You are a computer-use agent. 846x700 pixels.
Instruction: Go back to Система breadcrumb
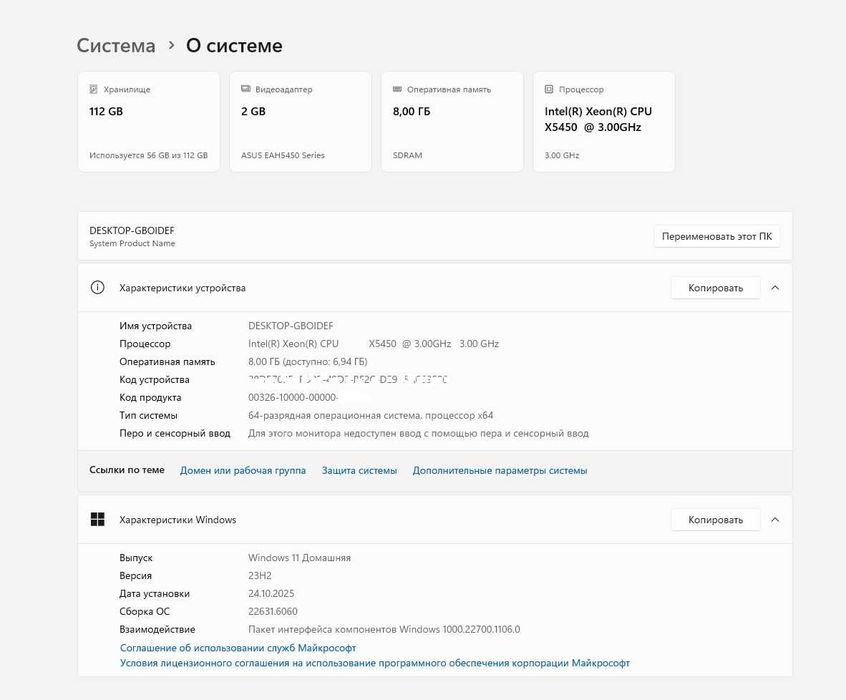pyautogui.click(x=116, y=45)
